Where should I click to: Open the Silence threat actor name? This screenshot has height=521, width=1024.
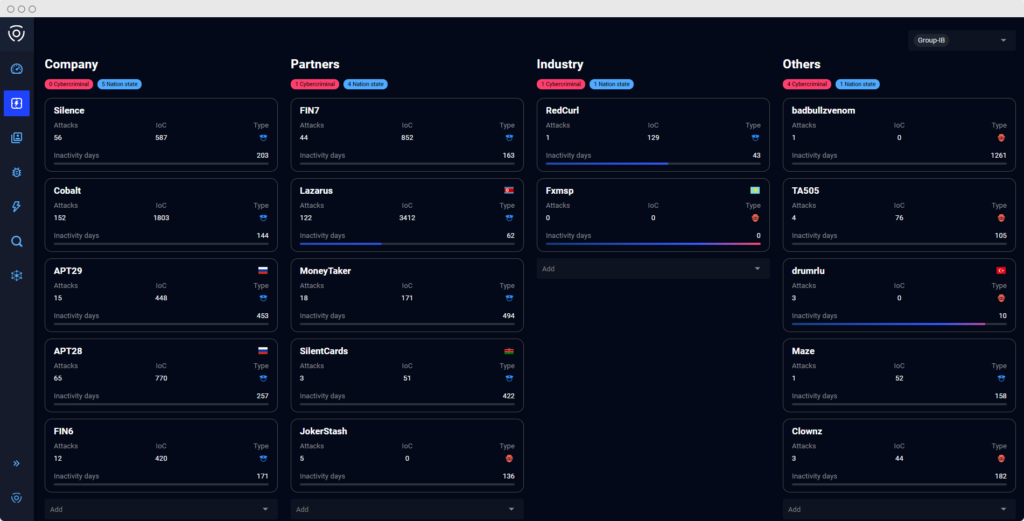(x=69, y=109)
